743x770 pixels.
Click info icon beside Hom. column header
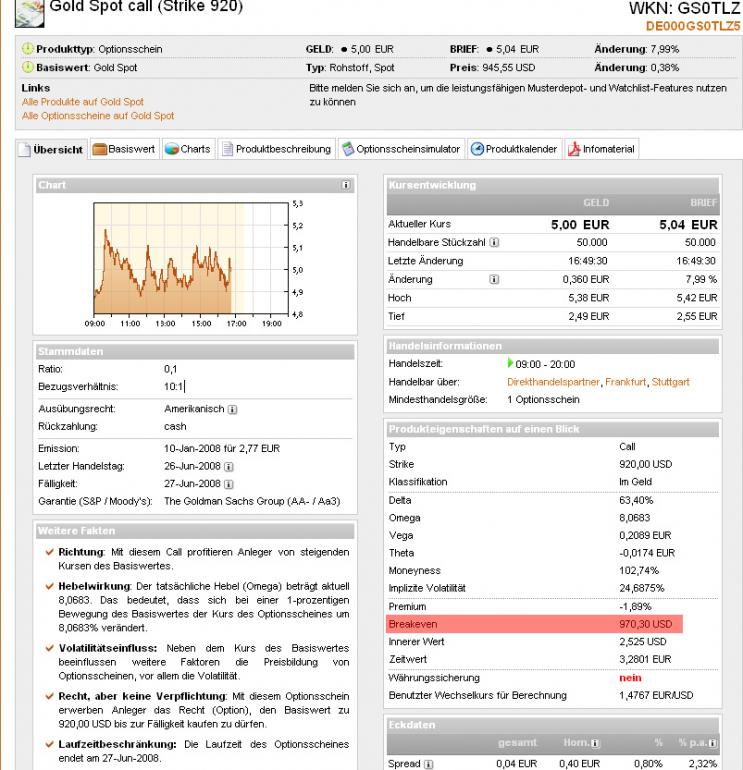click(595, 743)
